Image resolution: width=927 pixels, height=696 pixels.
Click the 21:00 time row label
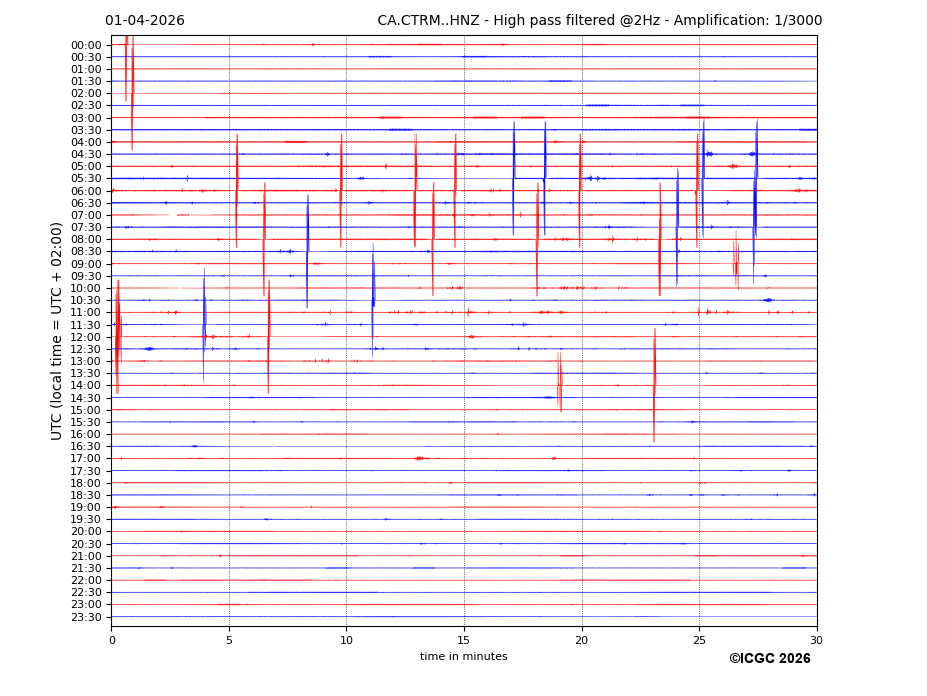click(x=86, y=556)
